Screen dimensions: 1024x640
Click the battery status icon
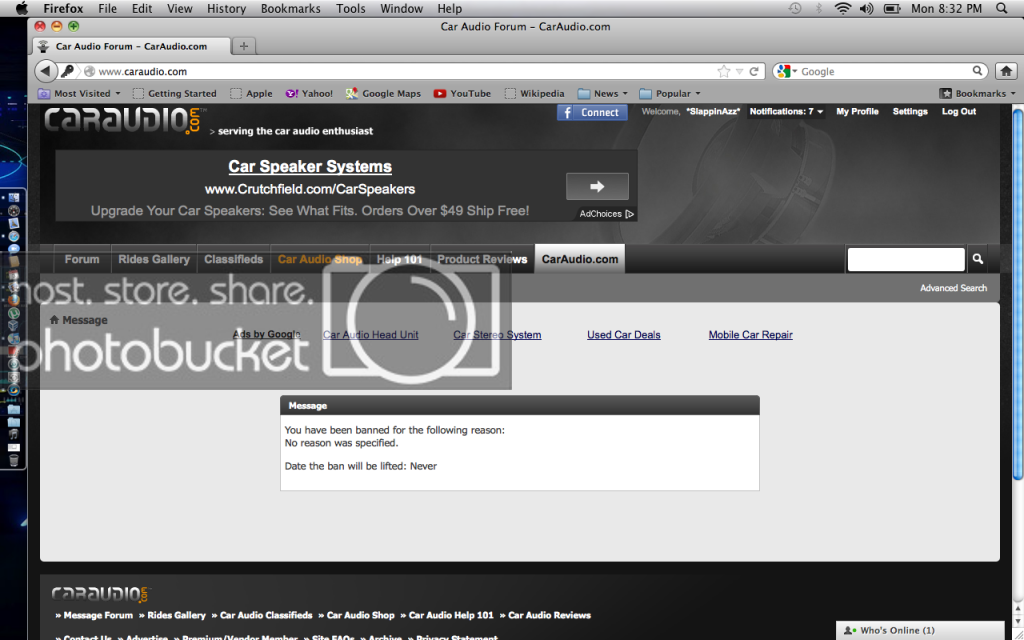click(x=891, y=8)
